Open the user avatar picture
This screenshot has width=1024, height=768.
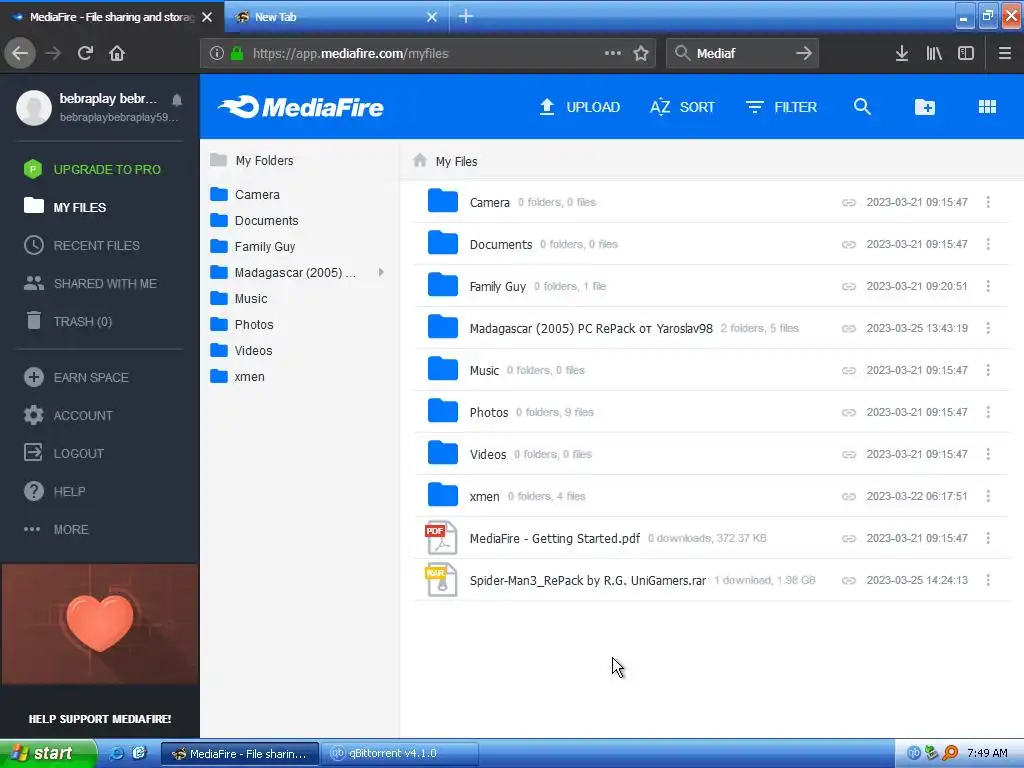point(34,107)
